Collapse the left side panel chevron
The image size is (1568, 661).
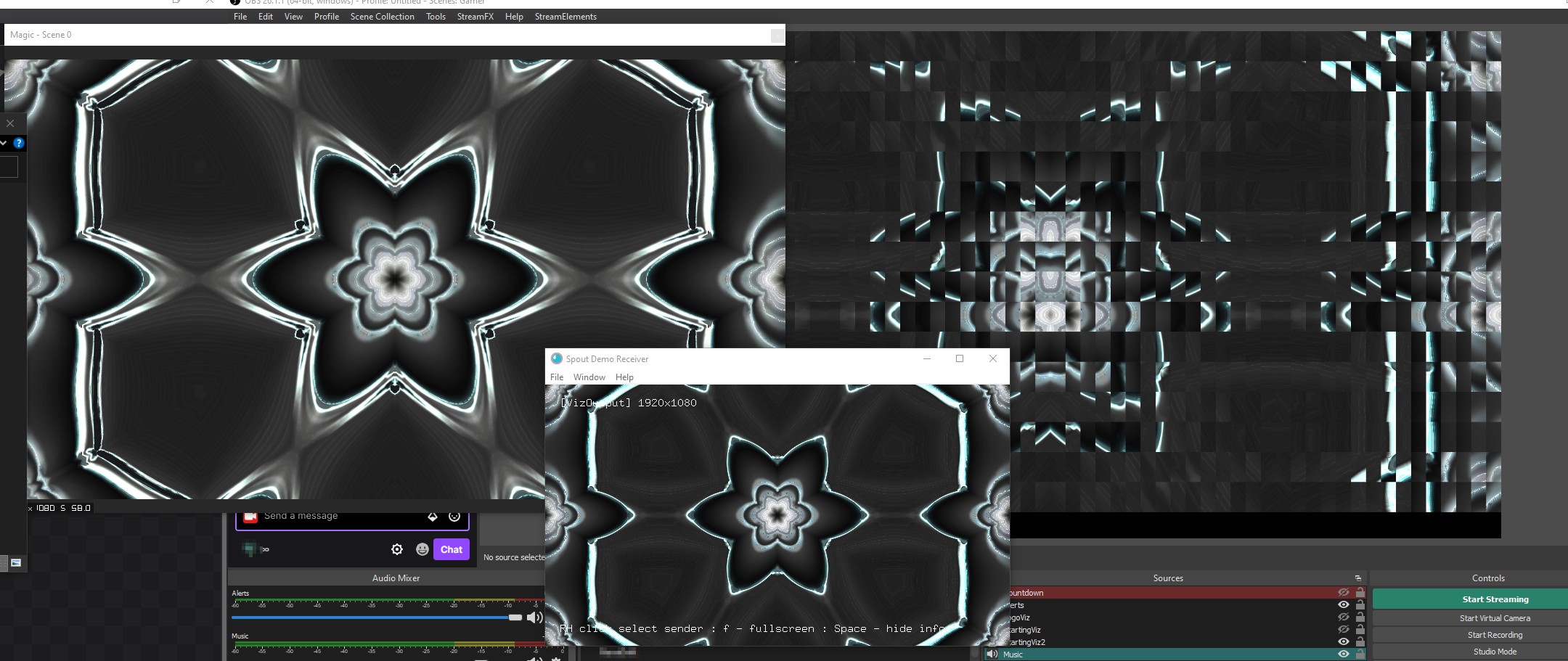point(4,143)
